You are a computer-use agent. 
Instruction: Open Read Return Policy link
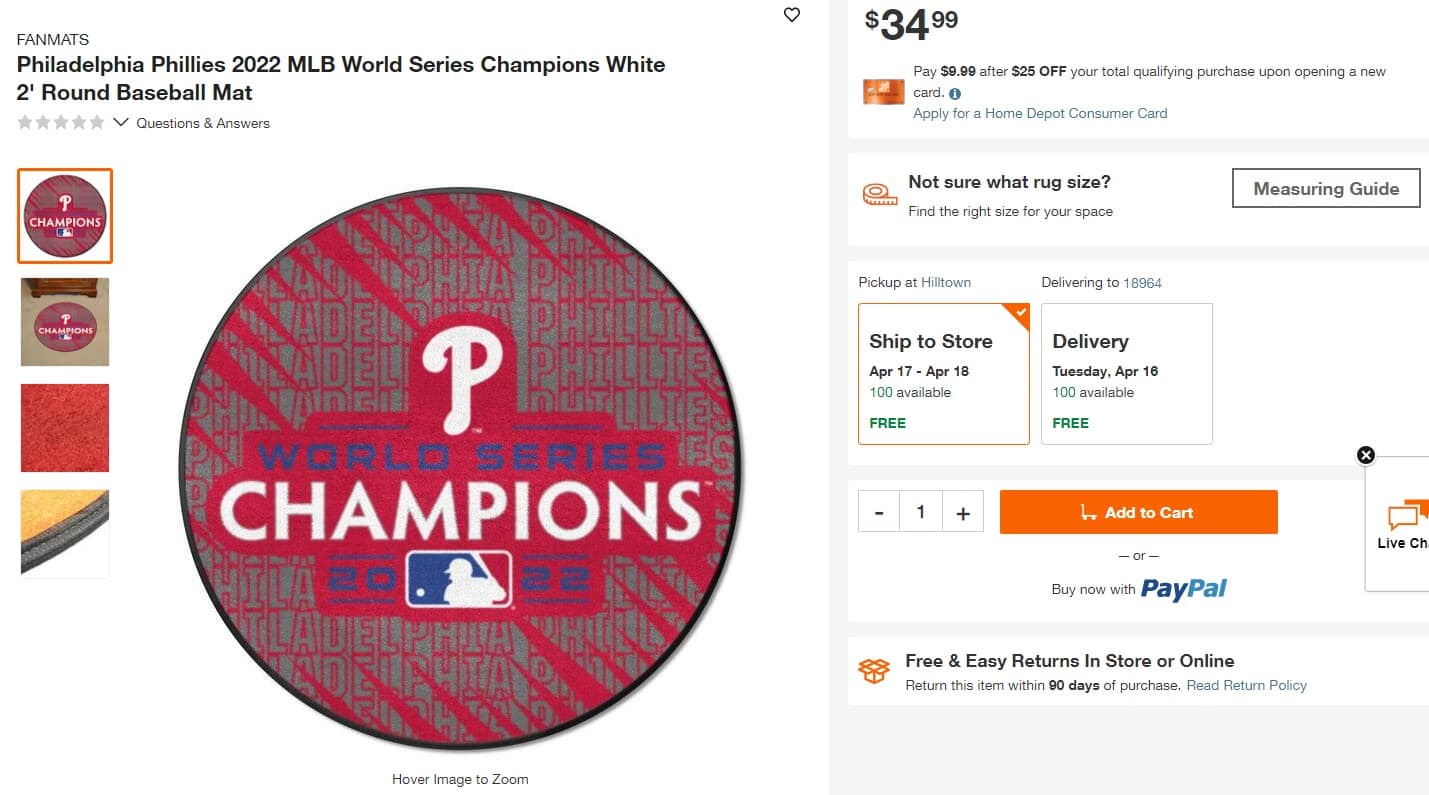pos(1246,685)
